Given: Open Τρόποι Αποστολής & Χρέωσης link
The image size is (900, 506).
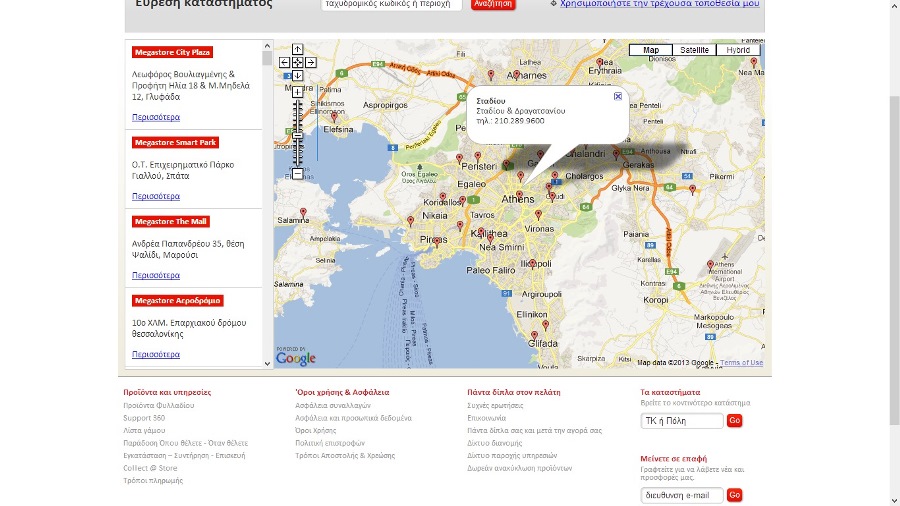Looking at the screenshot, I should click(x=345, y=456).
